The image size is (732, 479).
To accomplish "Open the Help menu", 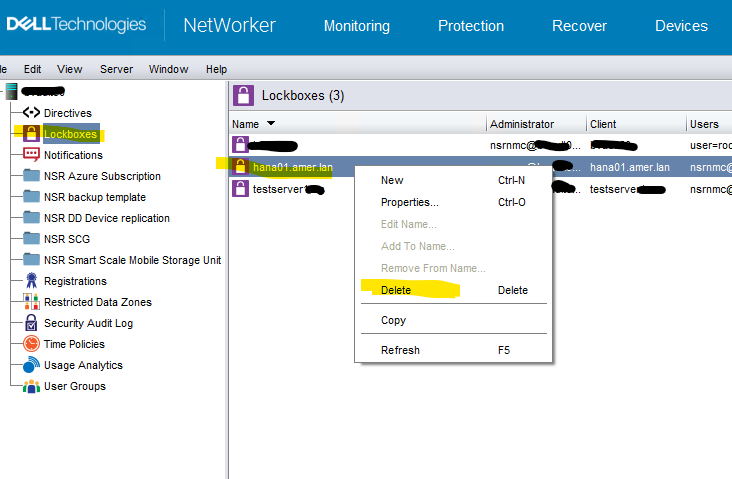I will [216, 69].
